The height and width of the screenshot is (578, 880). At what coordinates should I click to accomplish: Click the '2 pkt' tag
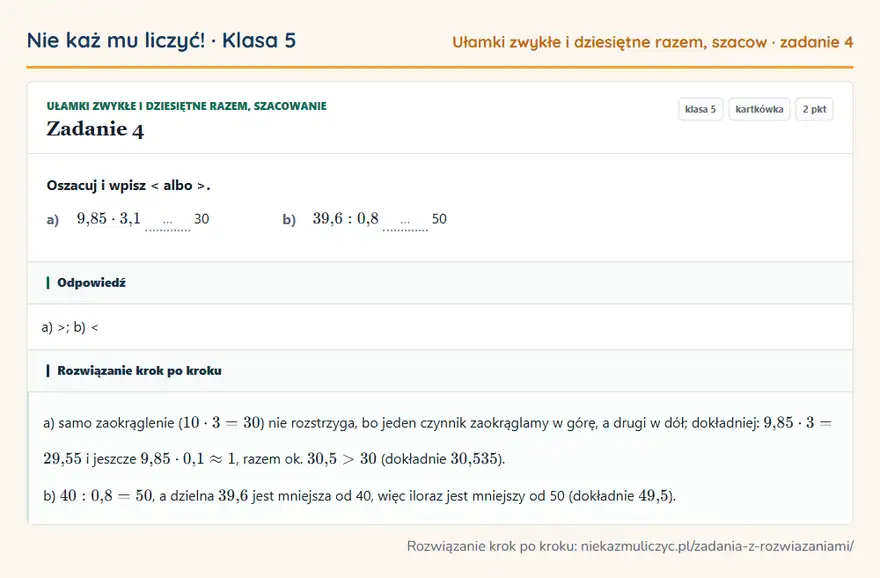814,109
